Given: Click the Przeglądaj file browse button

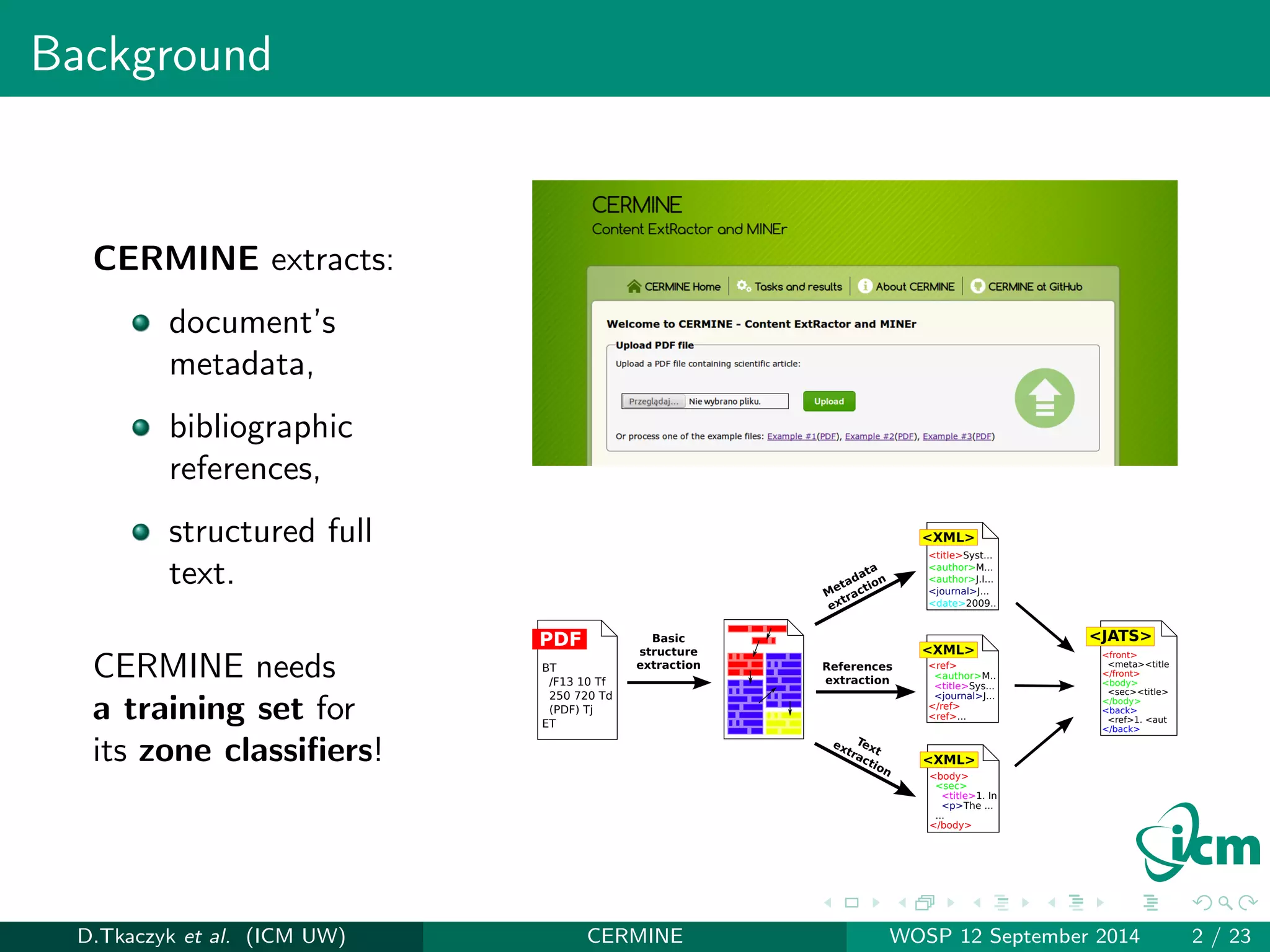Looking at the screenshot, I should (x=654, y=402).
